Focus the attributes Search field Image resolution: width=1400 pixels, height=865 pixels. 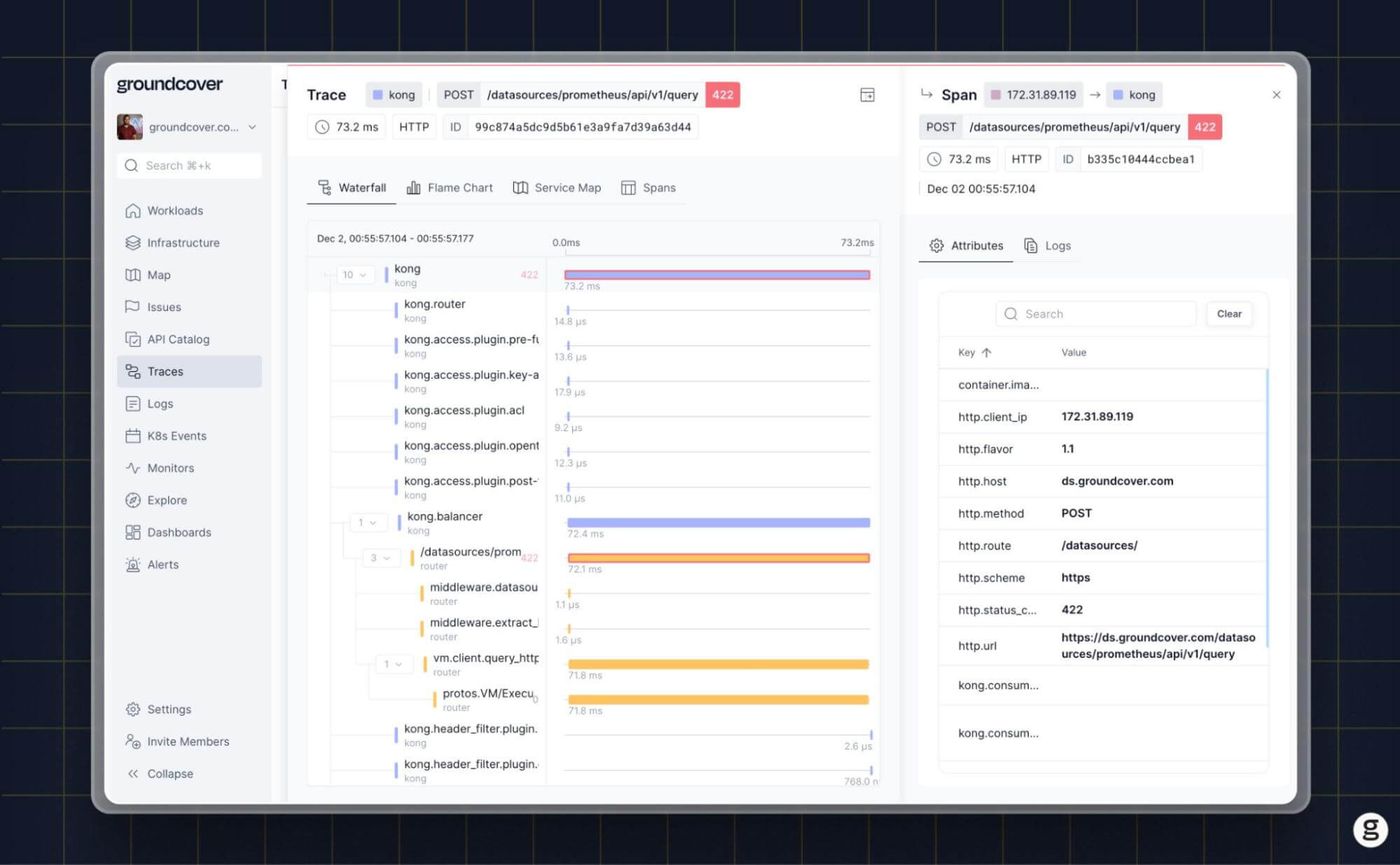pyautogui.click(x=1096, y=314)
